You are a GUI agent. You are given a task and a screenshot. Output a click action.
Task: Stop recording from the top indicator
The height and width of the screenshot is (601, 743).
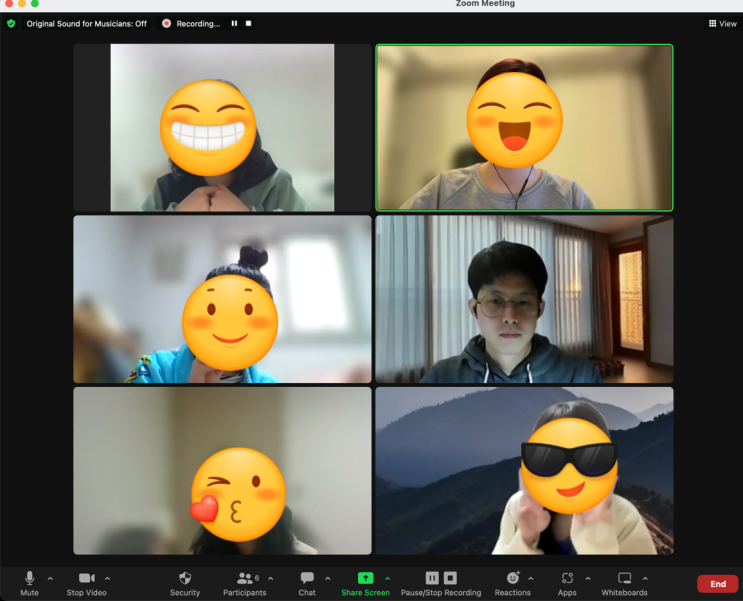click(248, 23)
